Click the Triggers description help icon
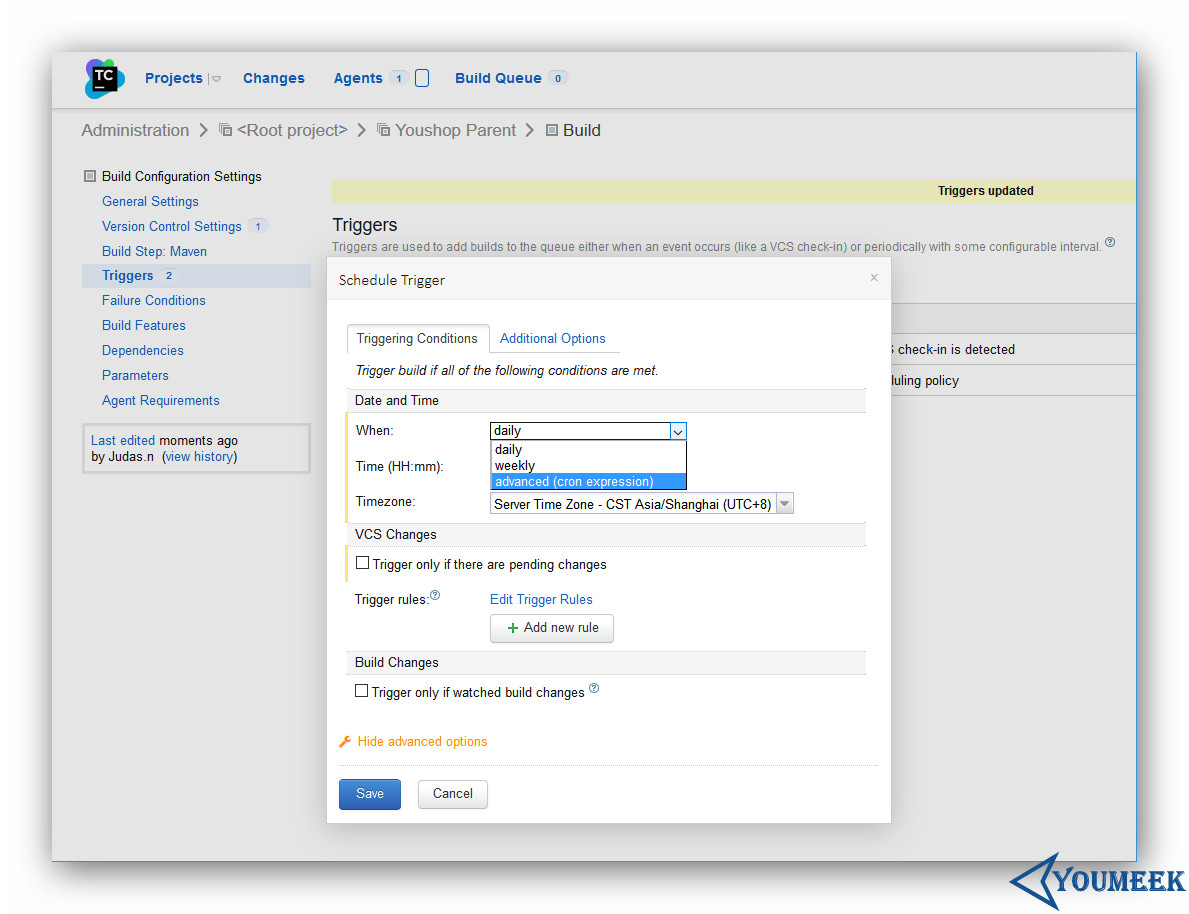The height and width of the screenshot is (914, 1189). pyautogui.click(x=1109, y=243)
